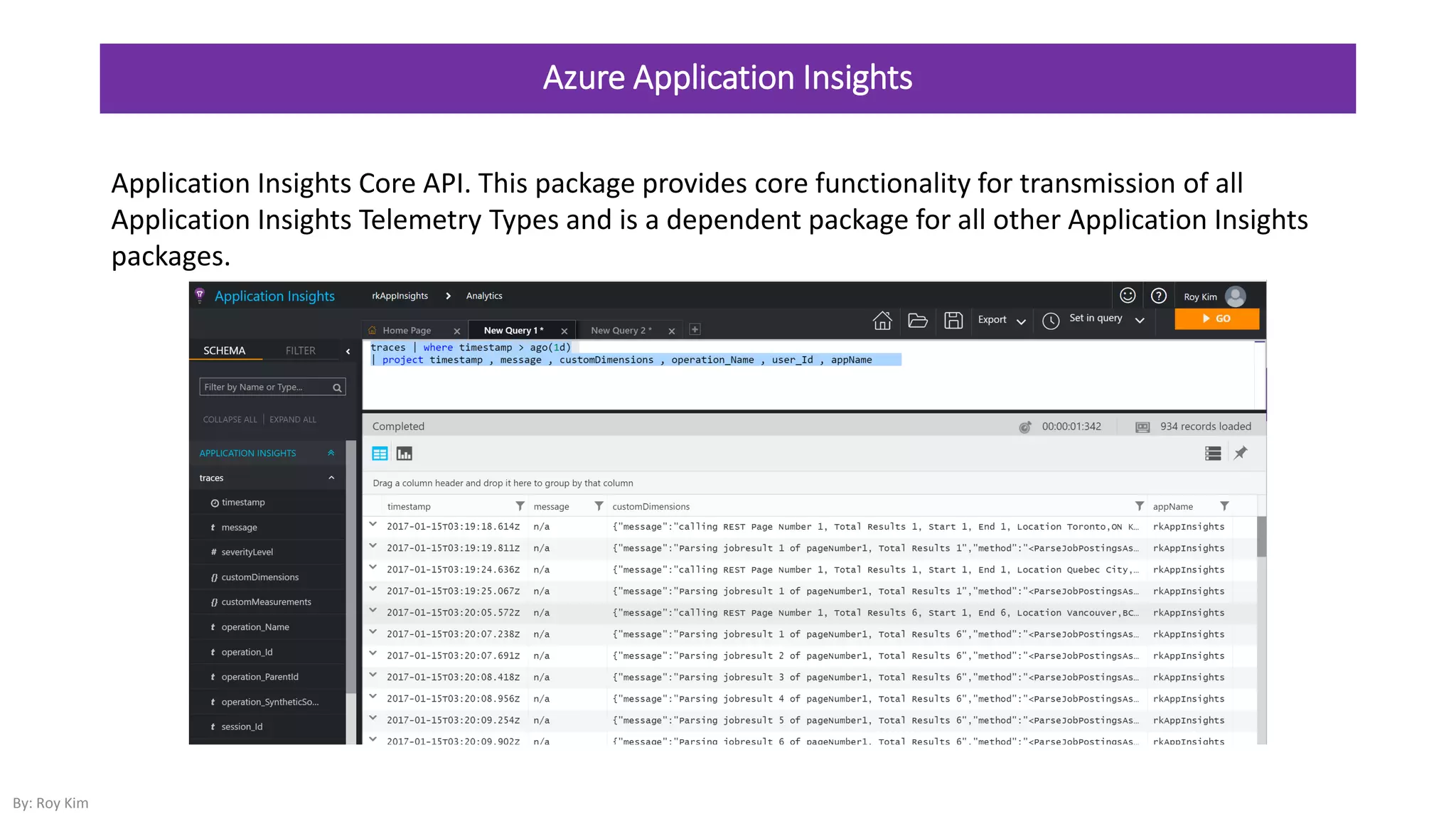Open saved queries folder icon
Image resolution: width=1456 pixels, height=819 pixels.
918,321
